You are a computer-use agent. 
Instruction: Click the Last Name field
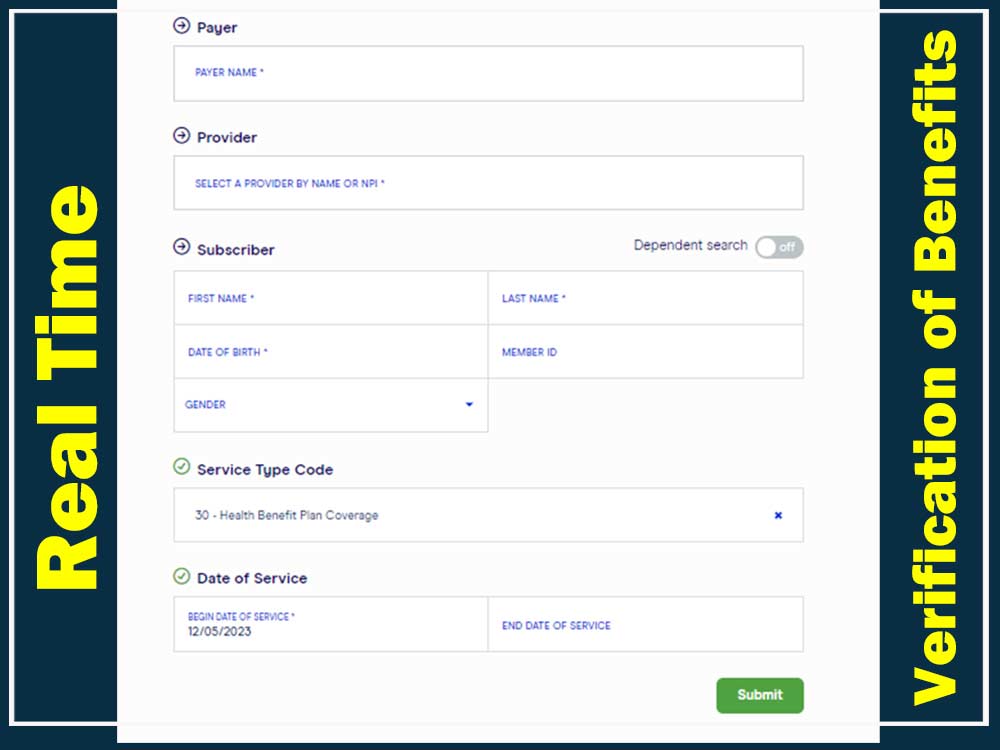pos(645,298)
